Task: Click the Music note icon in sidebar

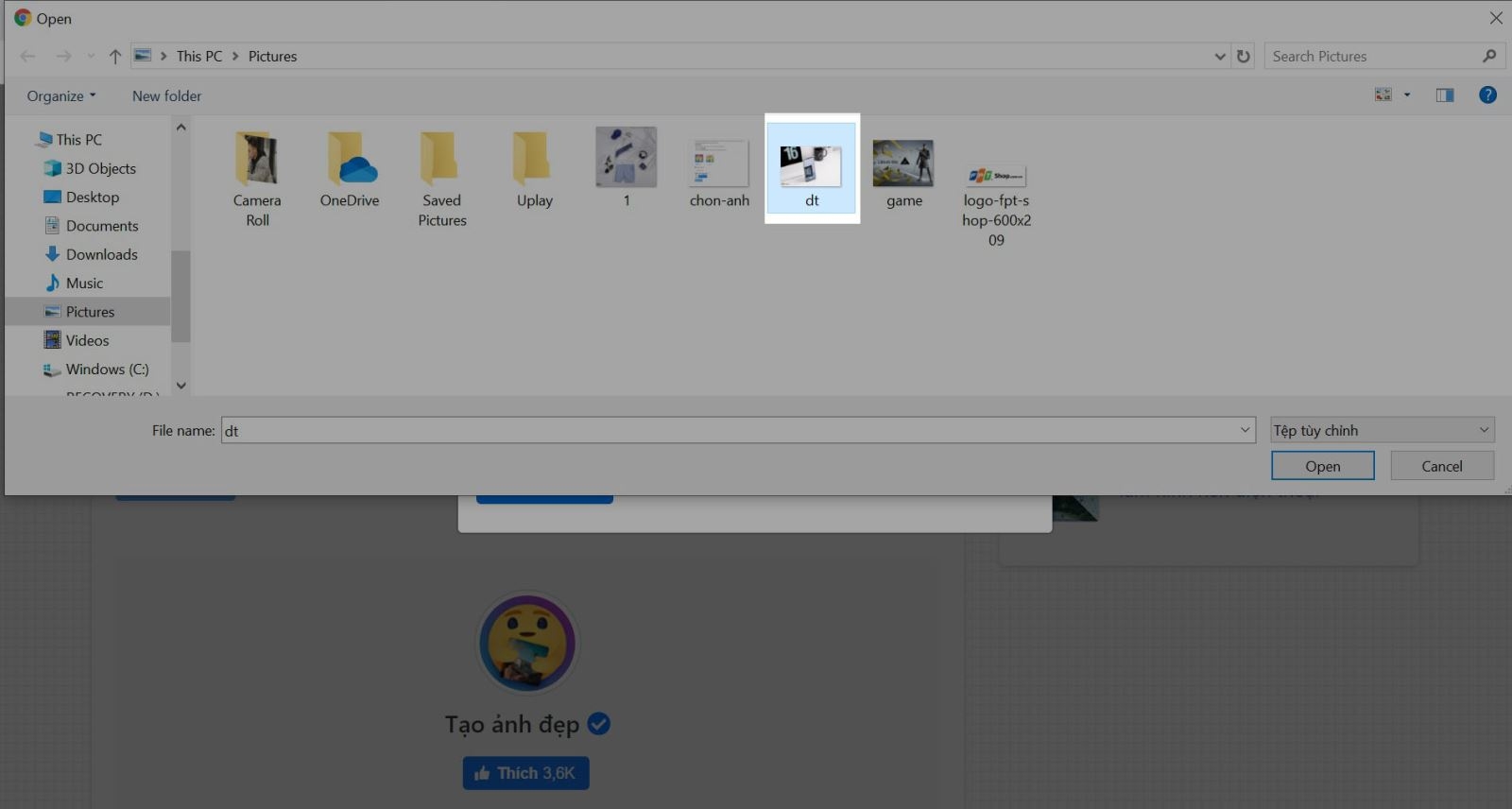Action: [x=53, y=284]
